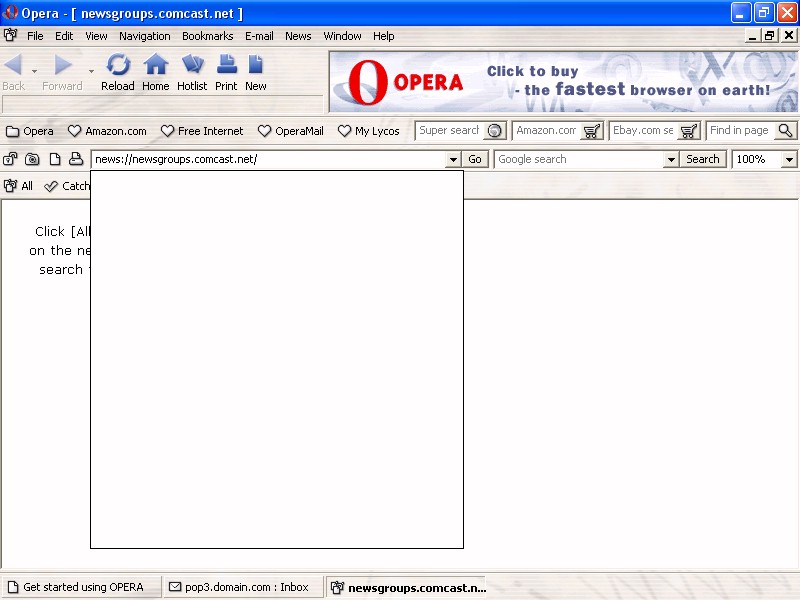Click the Super search globe icon
This screenshot has width=800, height=600.
point(494,131)
